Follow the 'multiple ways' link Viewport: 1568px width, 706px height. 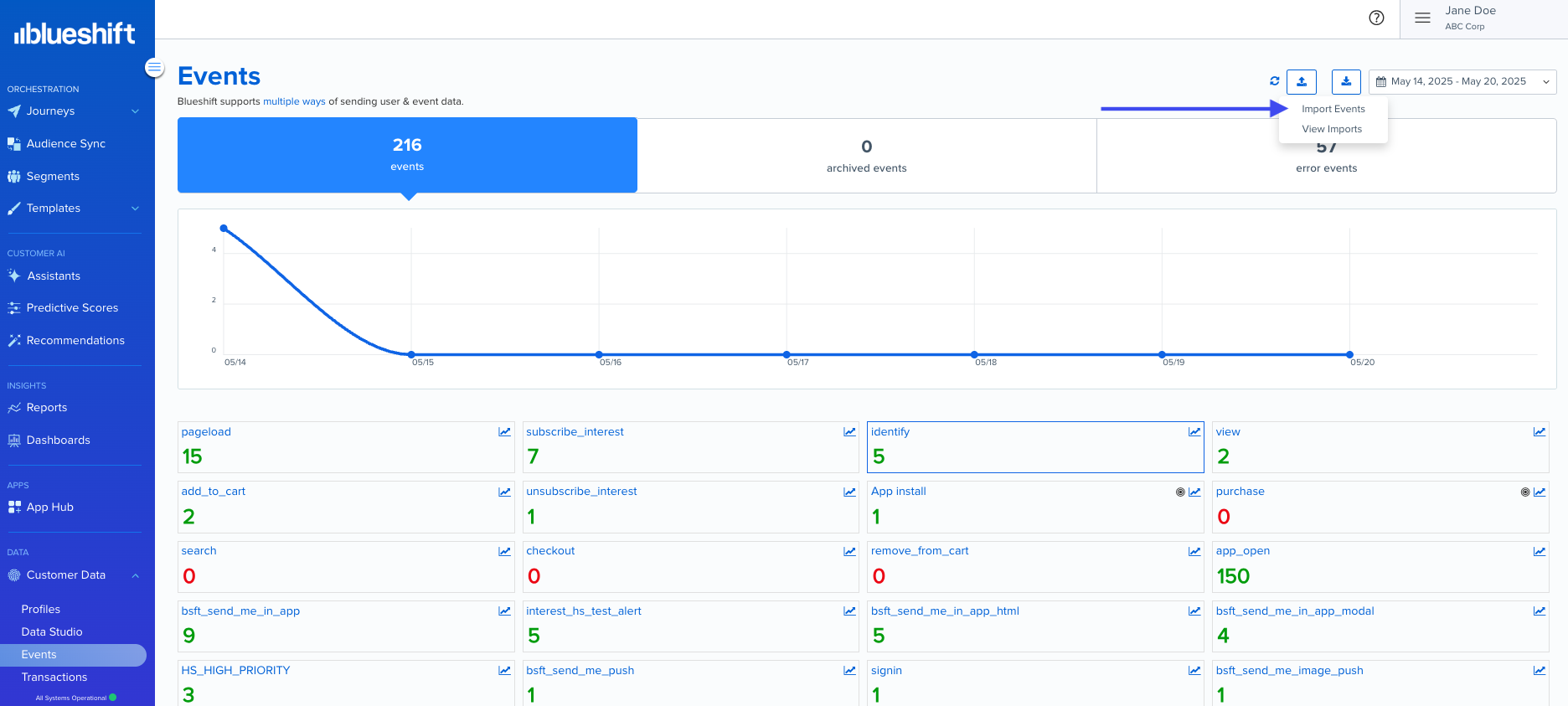[x=294, y=101]
